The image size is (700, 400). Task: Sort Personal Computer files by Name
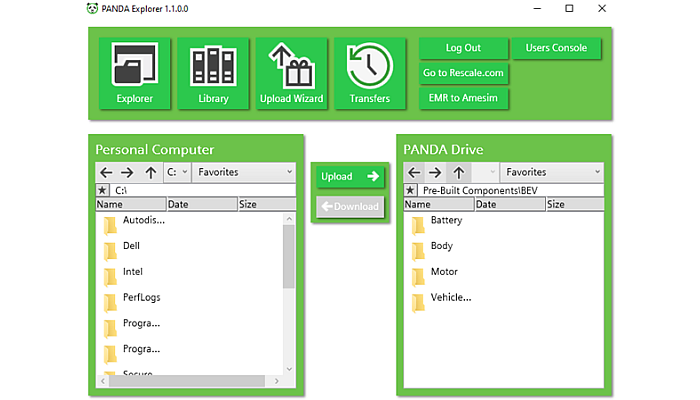131,204
